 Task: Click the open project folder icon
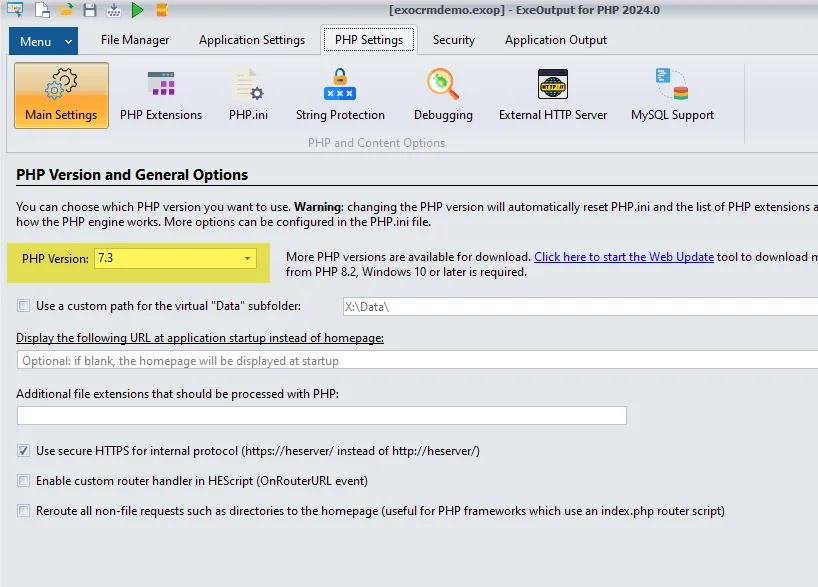click(66, 10)
